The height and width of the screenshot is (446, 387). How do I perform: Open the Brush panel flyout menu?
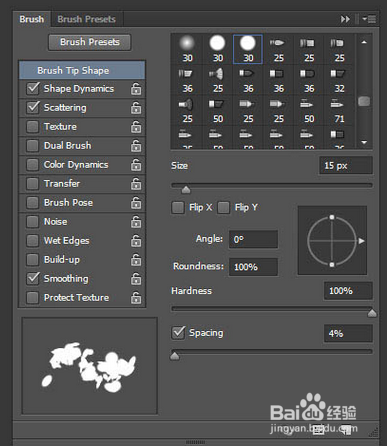[x=370, y=19]
